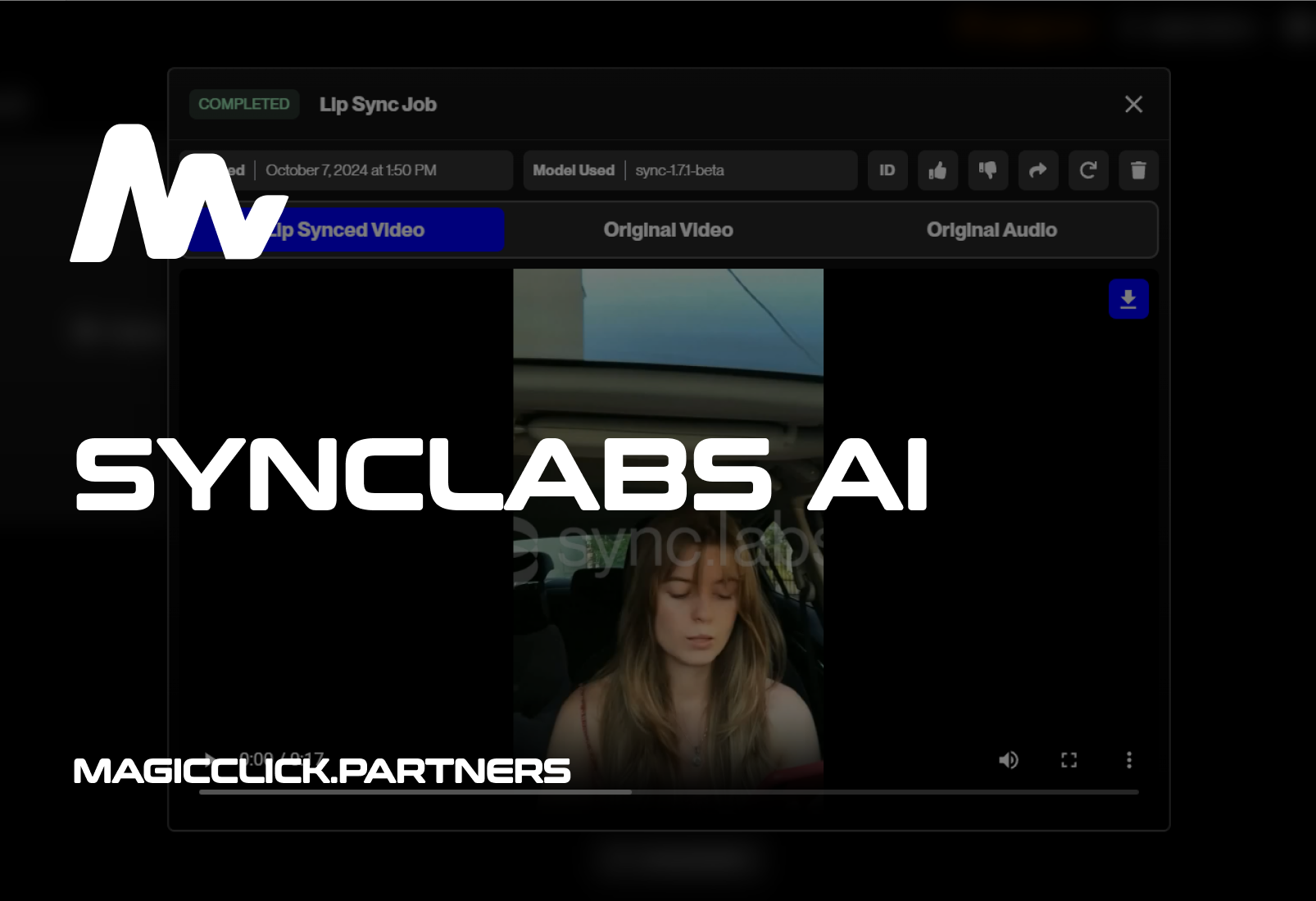Viewport: 1316px width, 901px height.
Task: Copy the job ID with the ID button
Action: click(887, 170)
